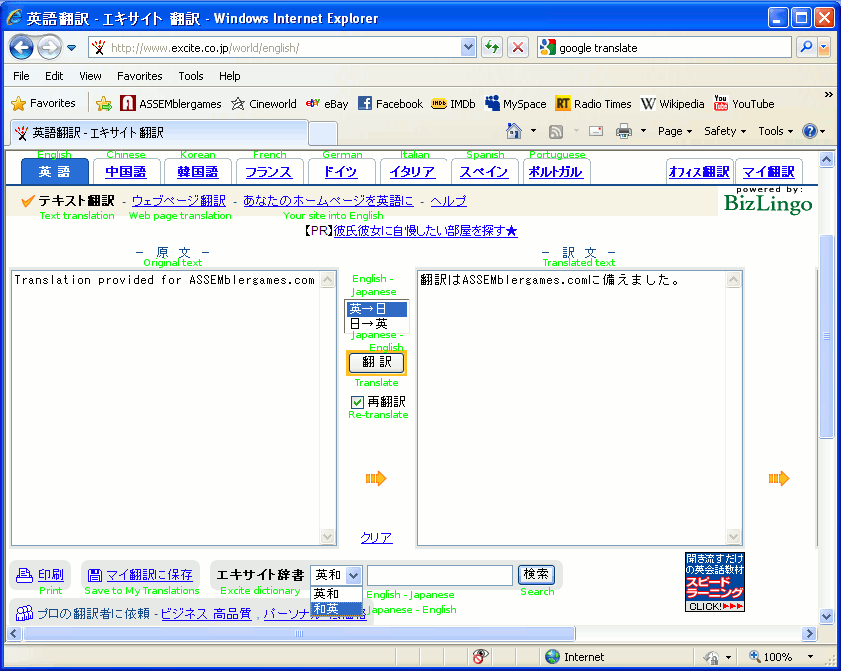
Task: Switch to the Portuguese ポルトガル tab
Action: pos(556,172)
